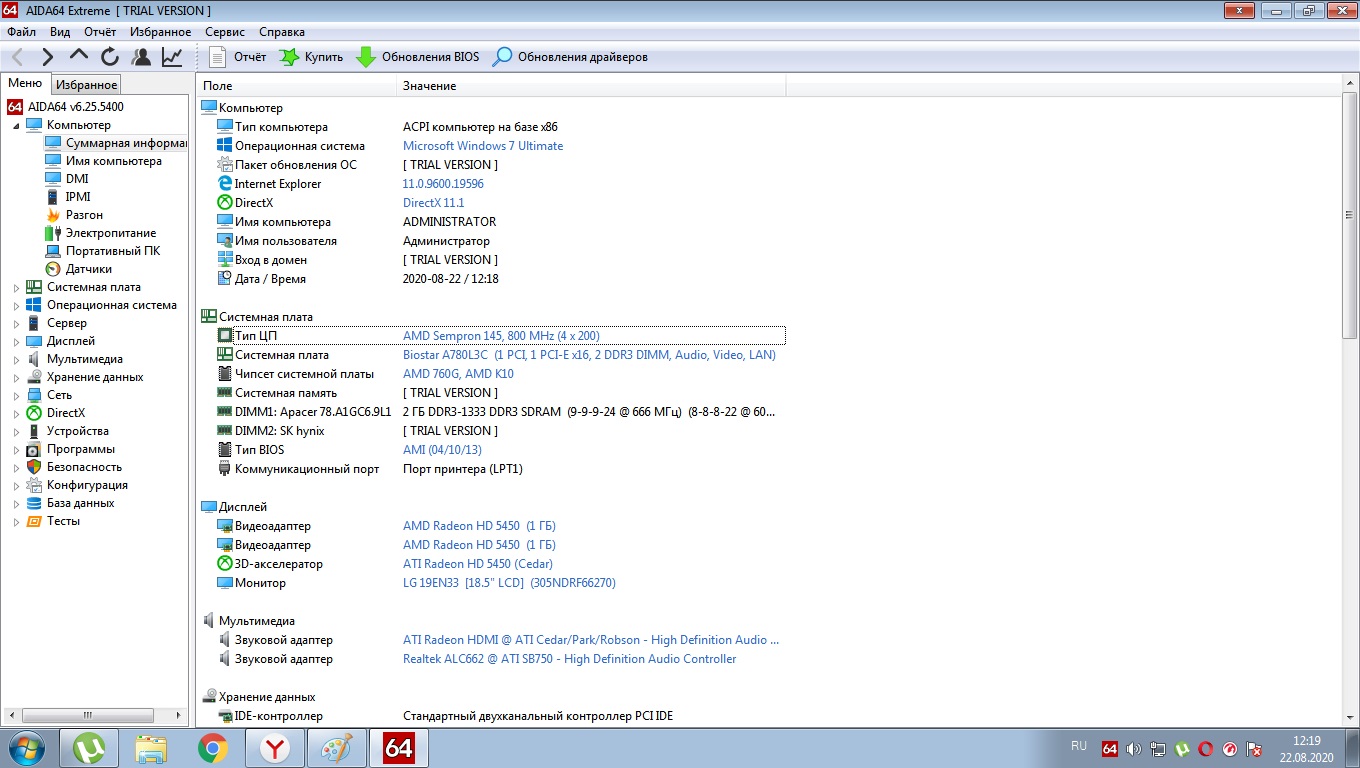Open uTorrent from the taskbar
The image size is (1360, 768).
coord(90,748)
